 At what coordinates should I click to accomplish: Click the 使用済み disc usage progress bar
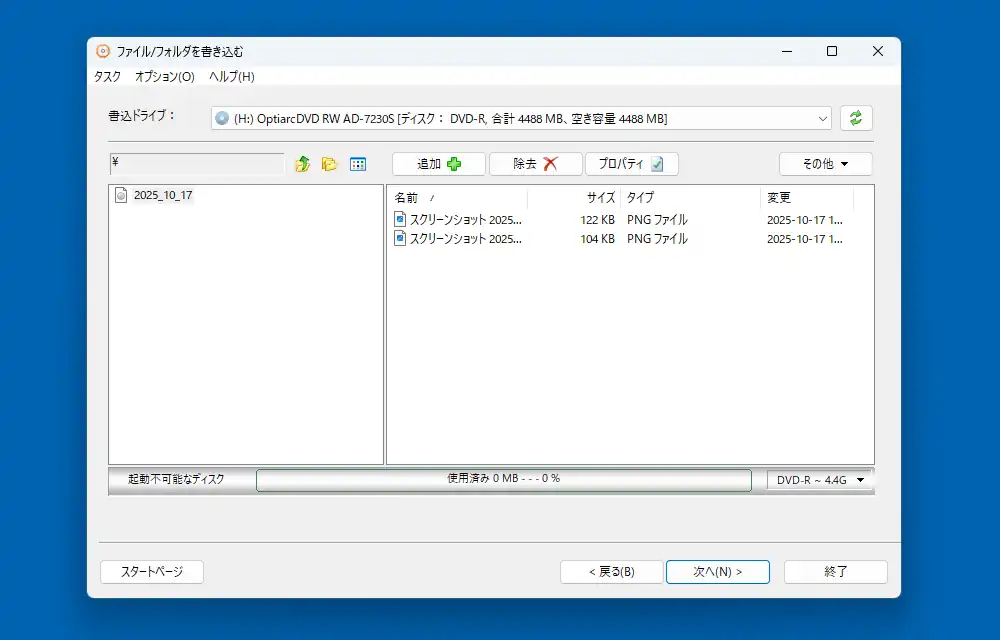(503, 480)
